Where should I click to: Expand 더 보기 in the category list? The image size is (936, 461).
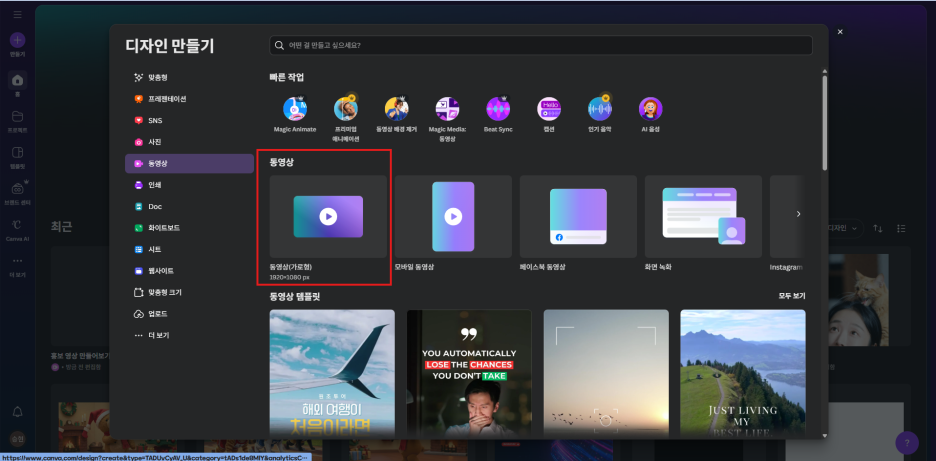point(189,336)
